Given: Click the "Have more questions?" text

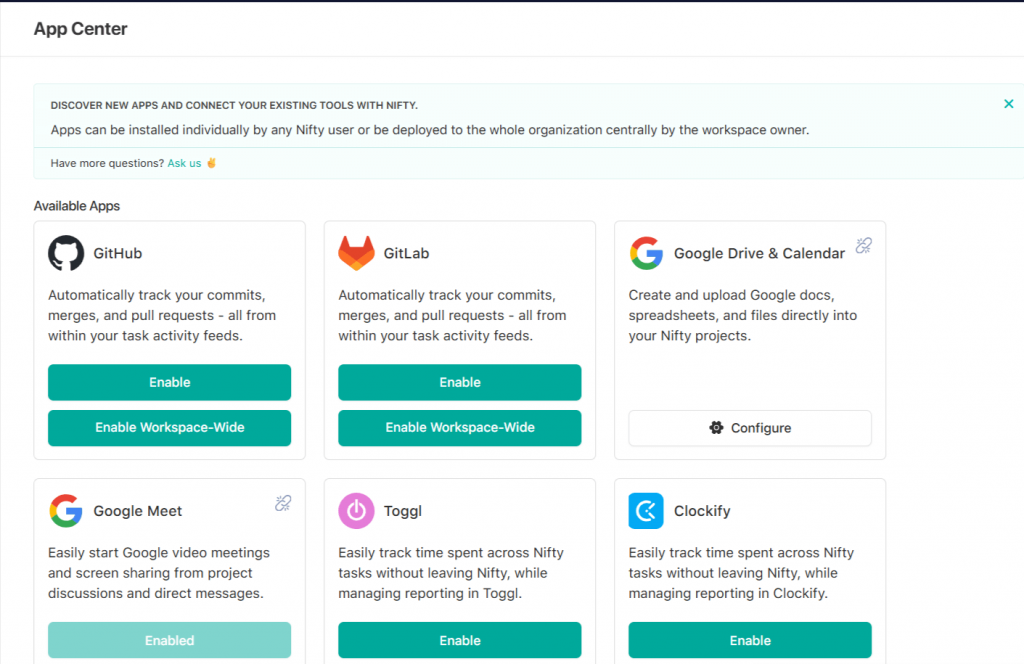Looking at the screenshot, I should [107, 163].
